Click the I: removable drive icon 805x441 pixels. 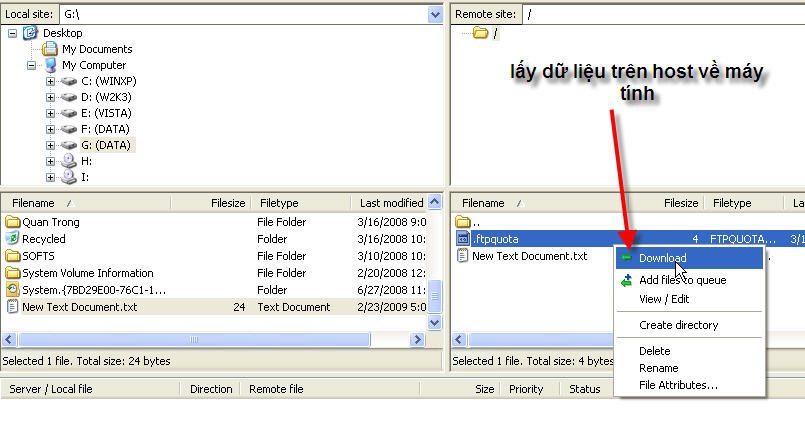[x=69, y=177]
